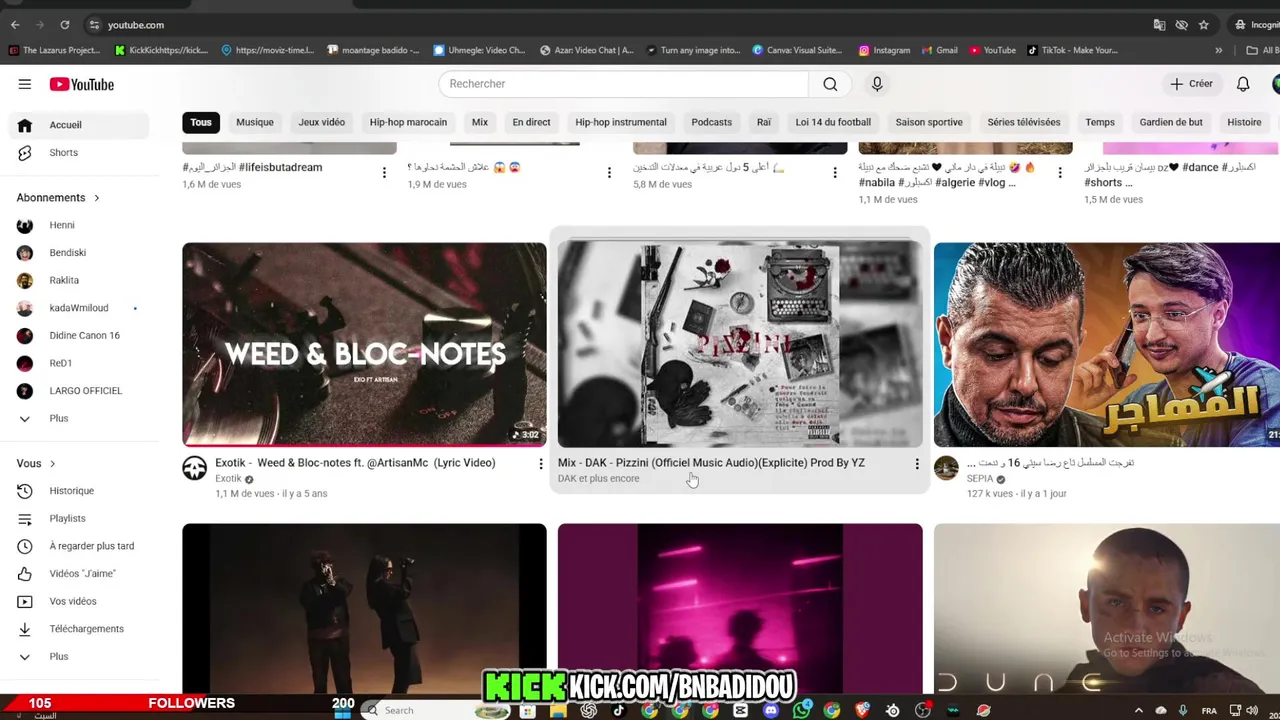Open TikTok bookmark
Viewport: 1280px width, 720px height.
pyautogui.click(x=1072, y=50)
